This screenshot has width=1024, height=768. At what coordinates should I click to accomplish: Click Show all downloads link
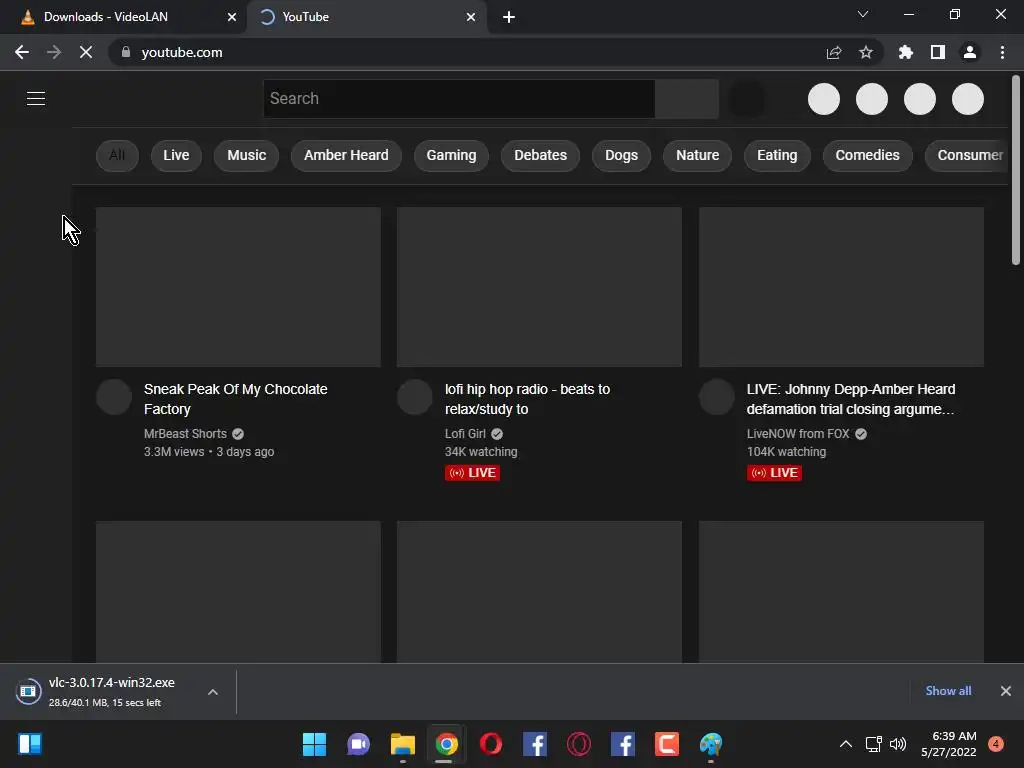coord(948,691)
